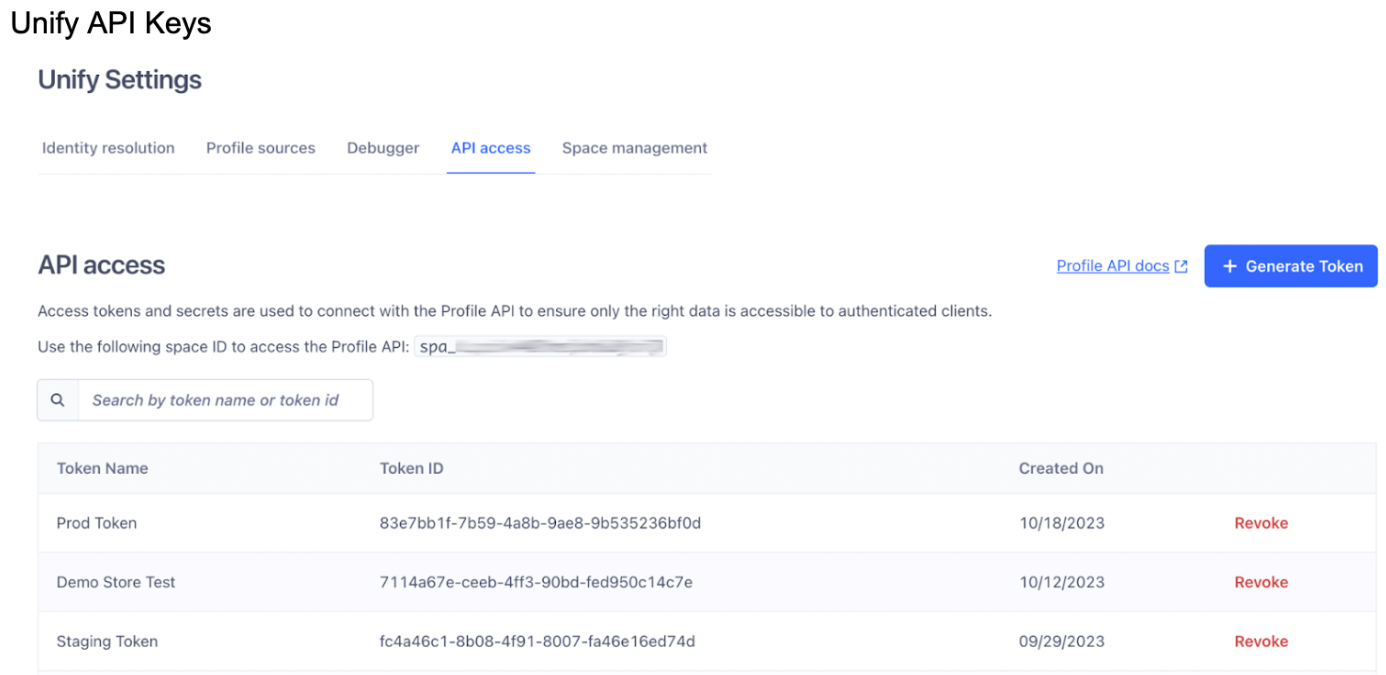Open the Profile API docs link
This screenshot has width=1386, height=675.
coord(1112,266)
